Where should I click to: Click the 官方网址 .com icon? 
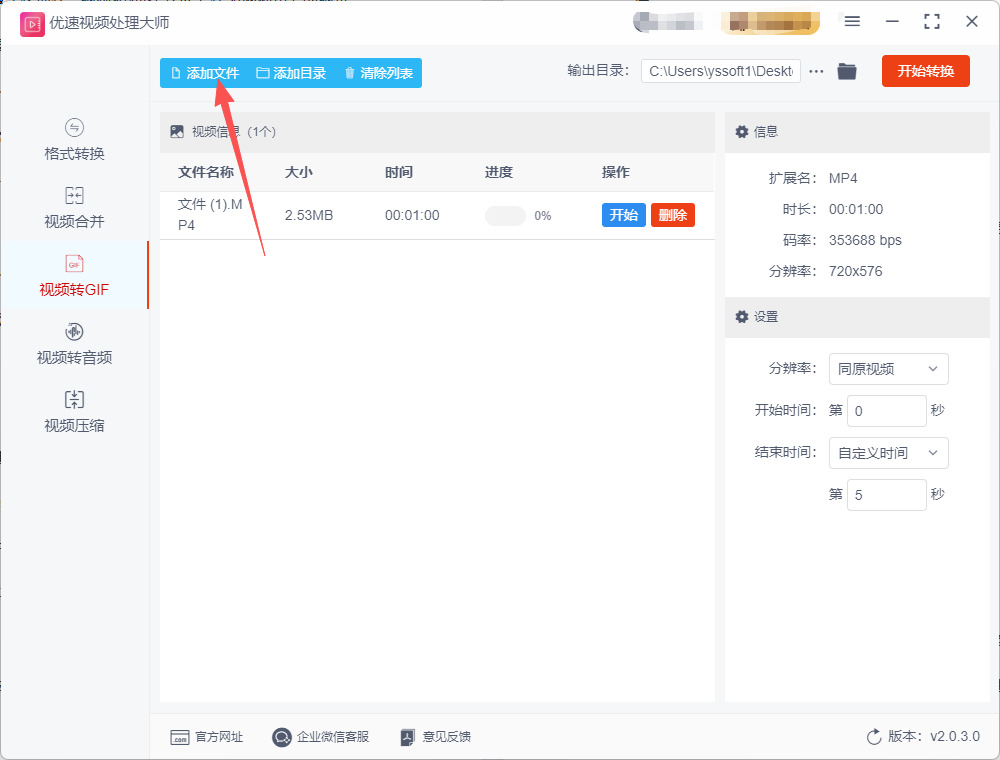(x=180, y=738)
